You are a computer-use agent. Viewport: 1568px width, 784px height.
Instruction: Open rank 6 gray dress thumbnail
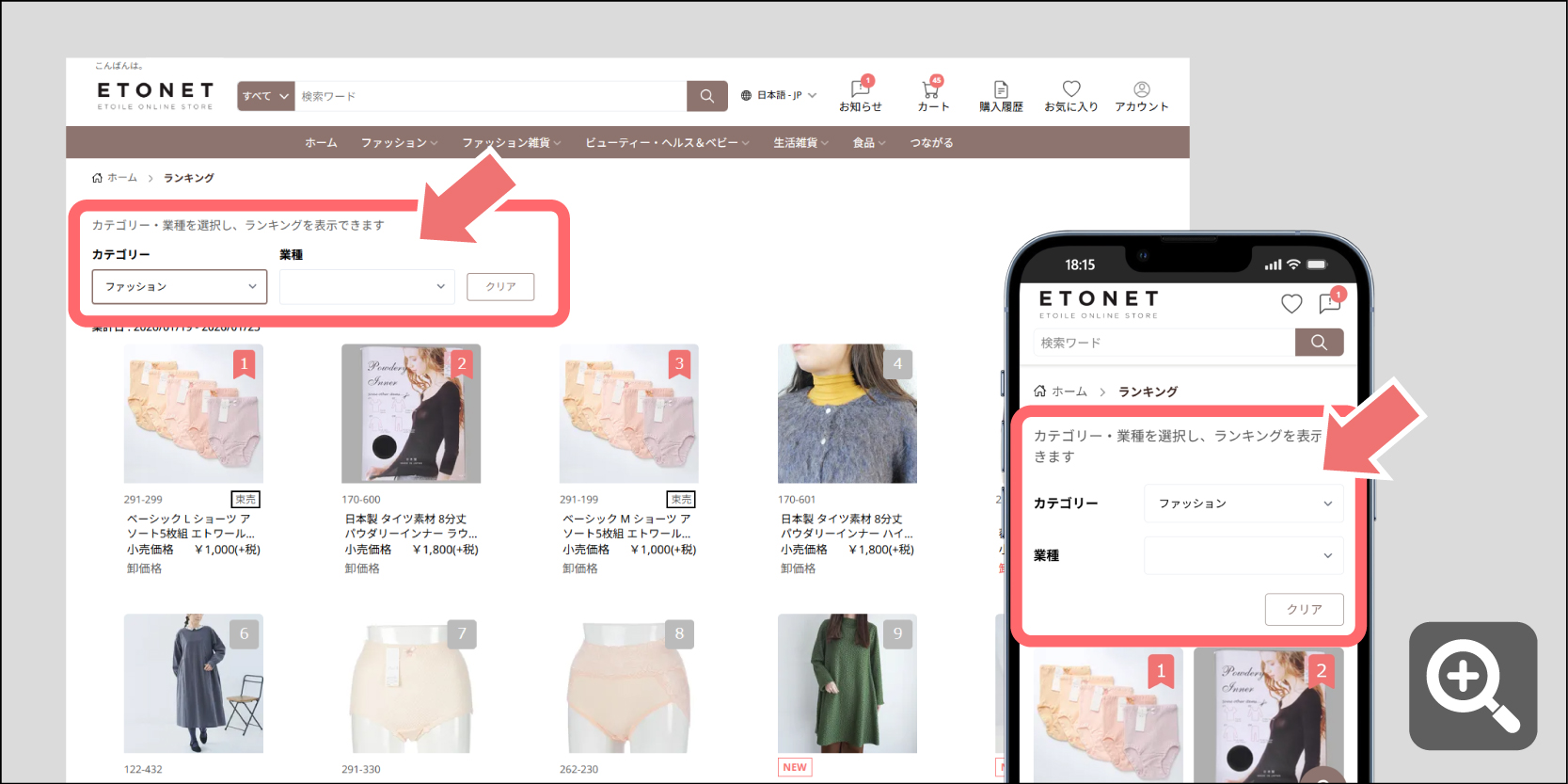pyautogui.click(x=194, y=683)
